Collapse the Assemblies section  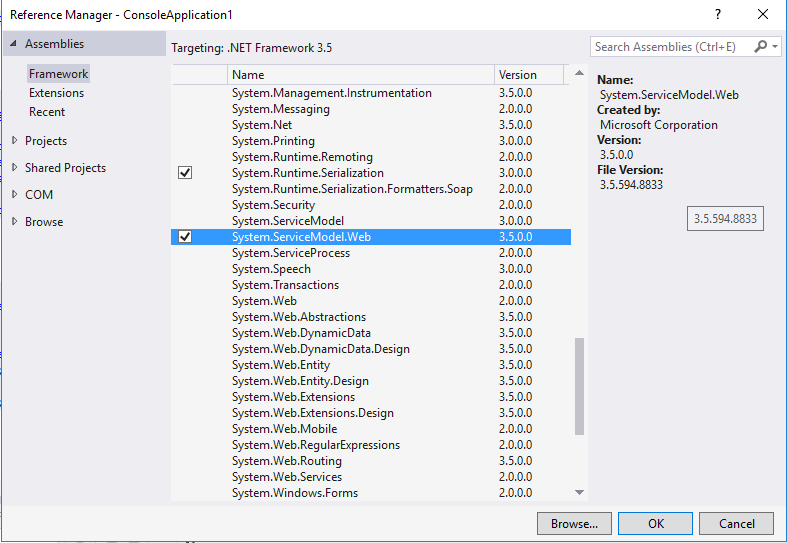(x=14, y=44)
